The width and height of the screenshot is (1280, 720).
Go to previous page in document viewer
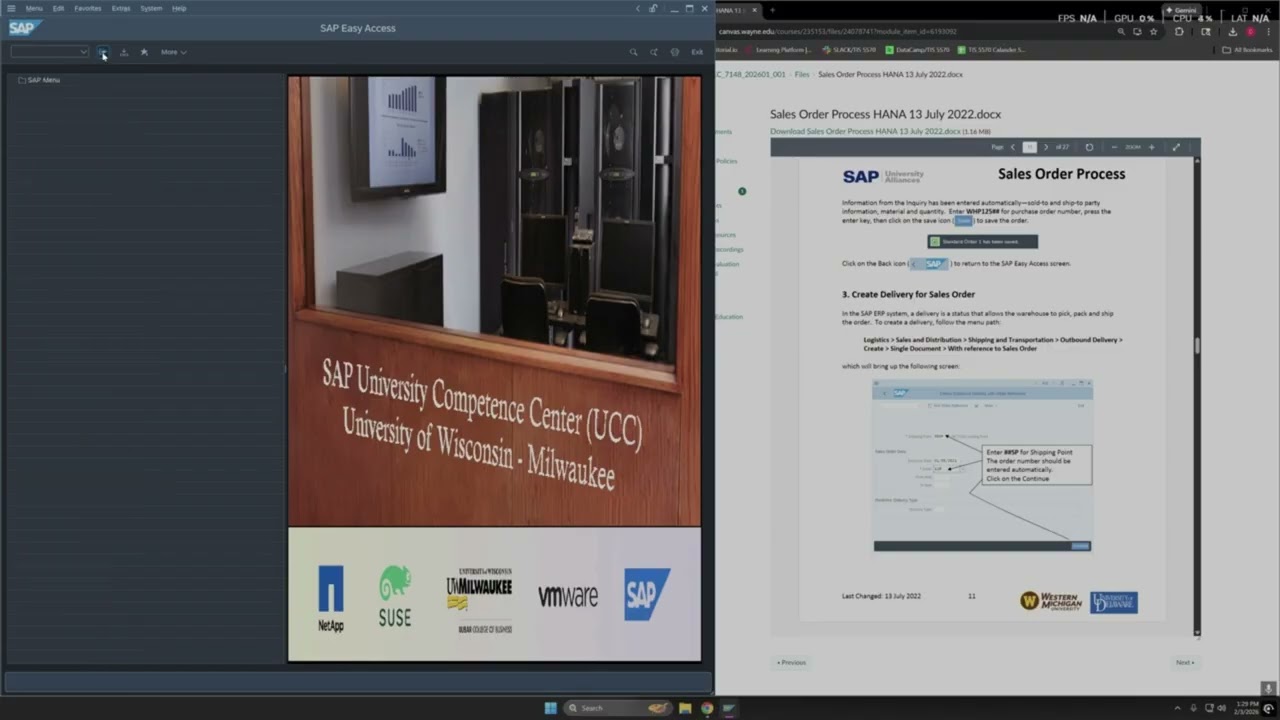(1012, 147)
